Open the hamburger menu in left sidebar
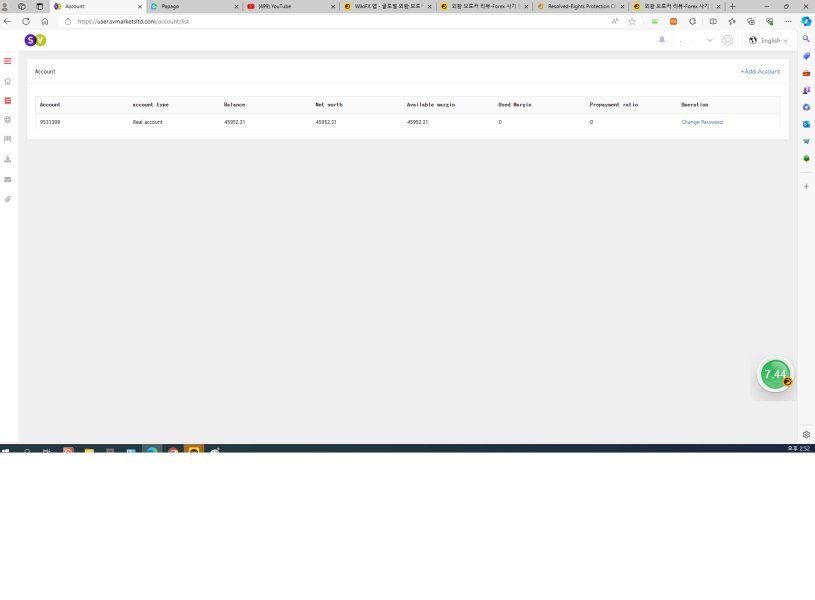This screenshot has width=815, height=600. 8,61
